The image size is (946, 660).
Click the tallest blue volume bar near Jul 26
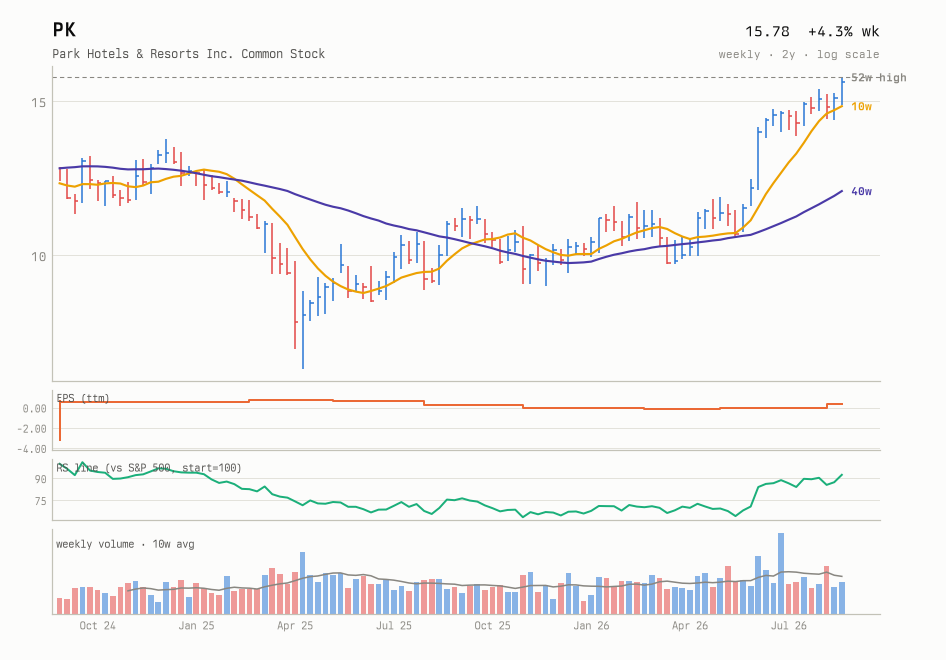[781, 574]
